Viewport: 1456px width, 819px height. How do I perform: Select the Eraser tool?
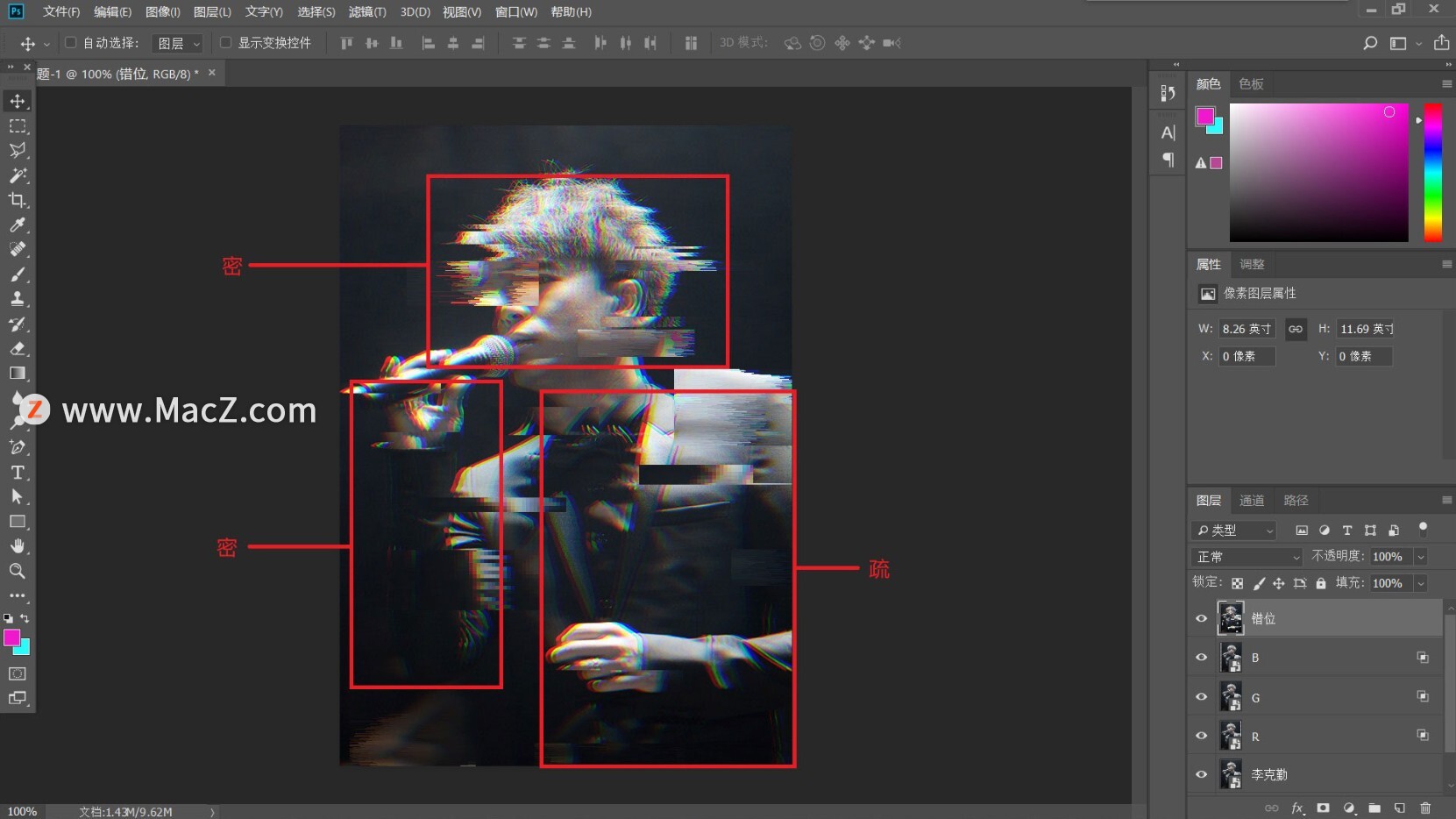(x=18, y=348)
